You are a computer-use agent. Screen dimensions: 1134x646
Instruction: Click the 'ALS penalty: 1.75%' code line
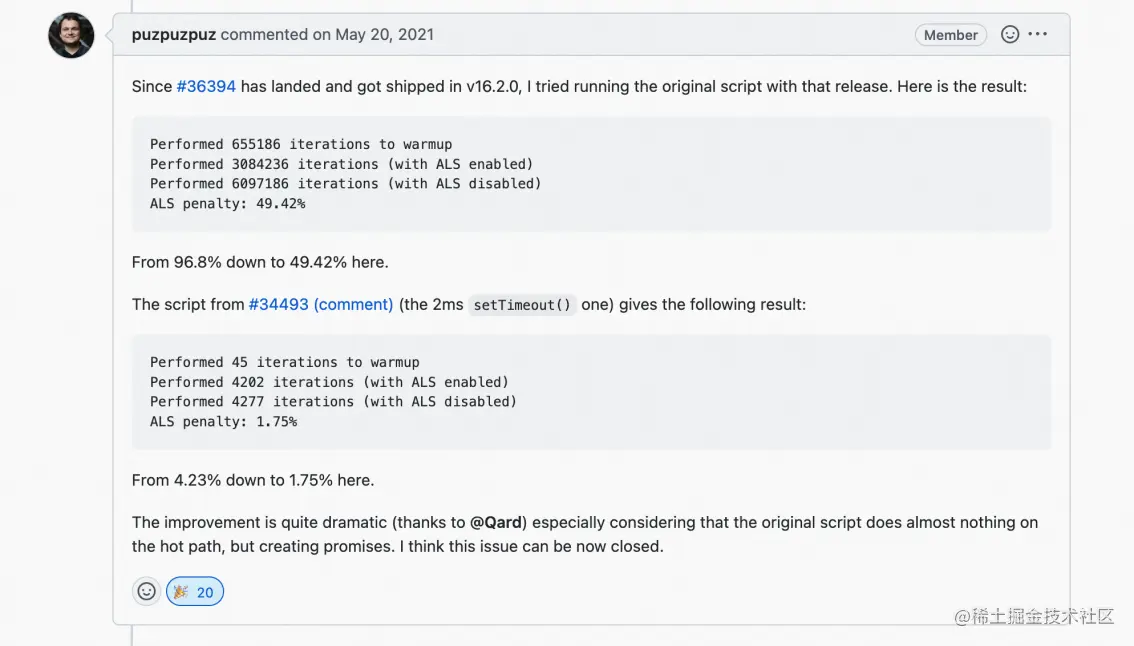coord(223,421)
